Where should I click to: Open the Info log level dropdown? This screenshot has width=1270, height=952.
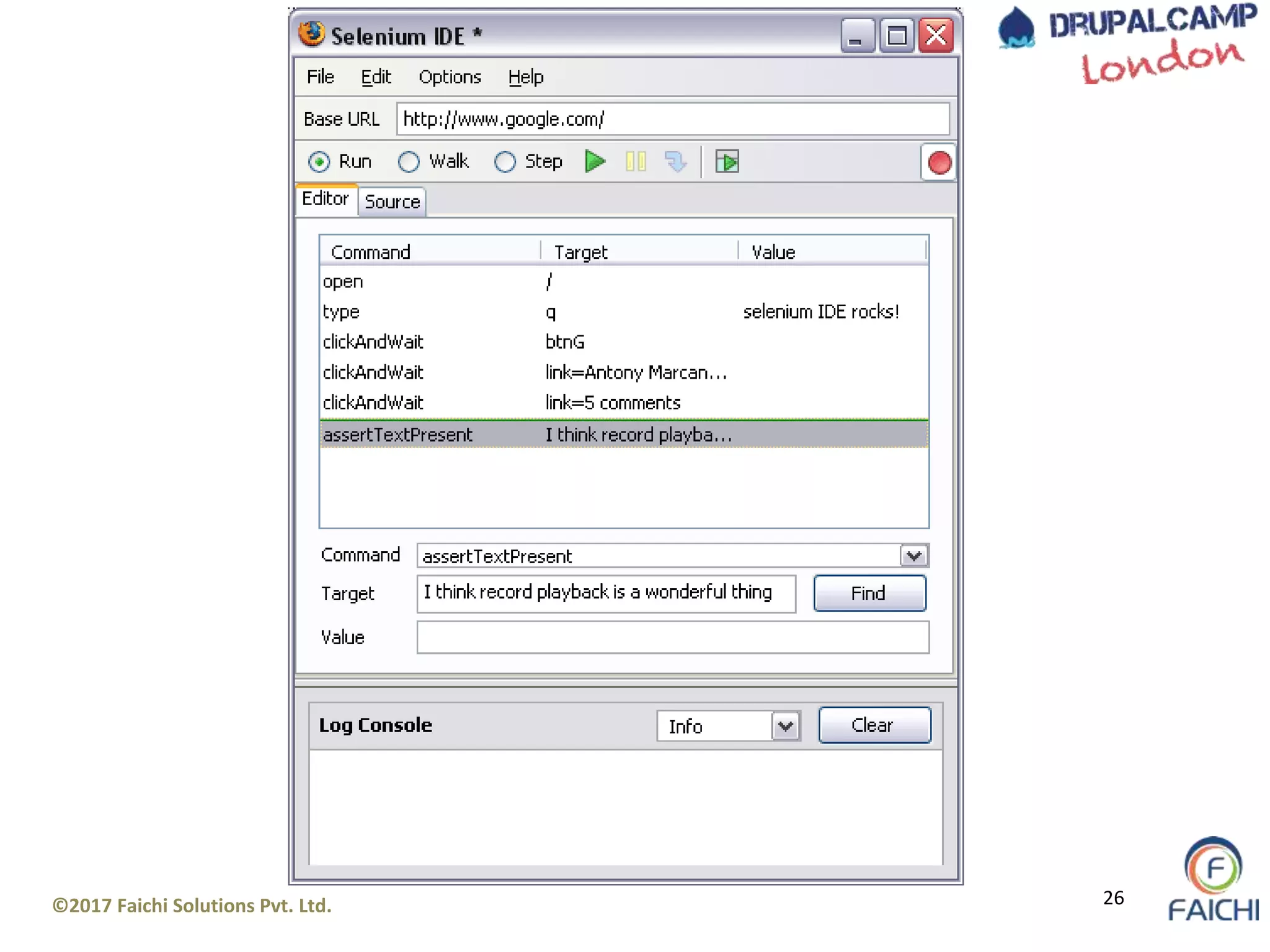[786, 726]
